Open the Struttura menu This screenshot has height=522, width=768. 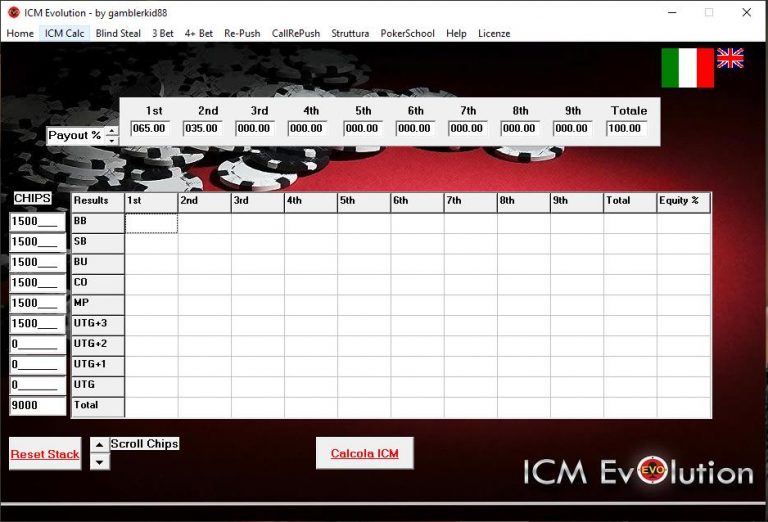350,33
